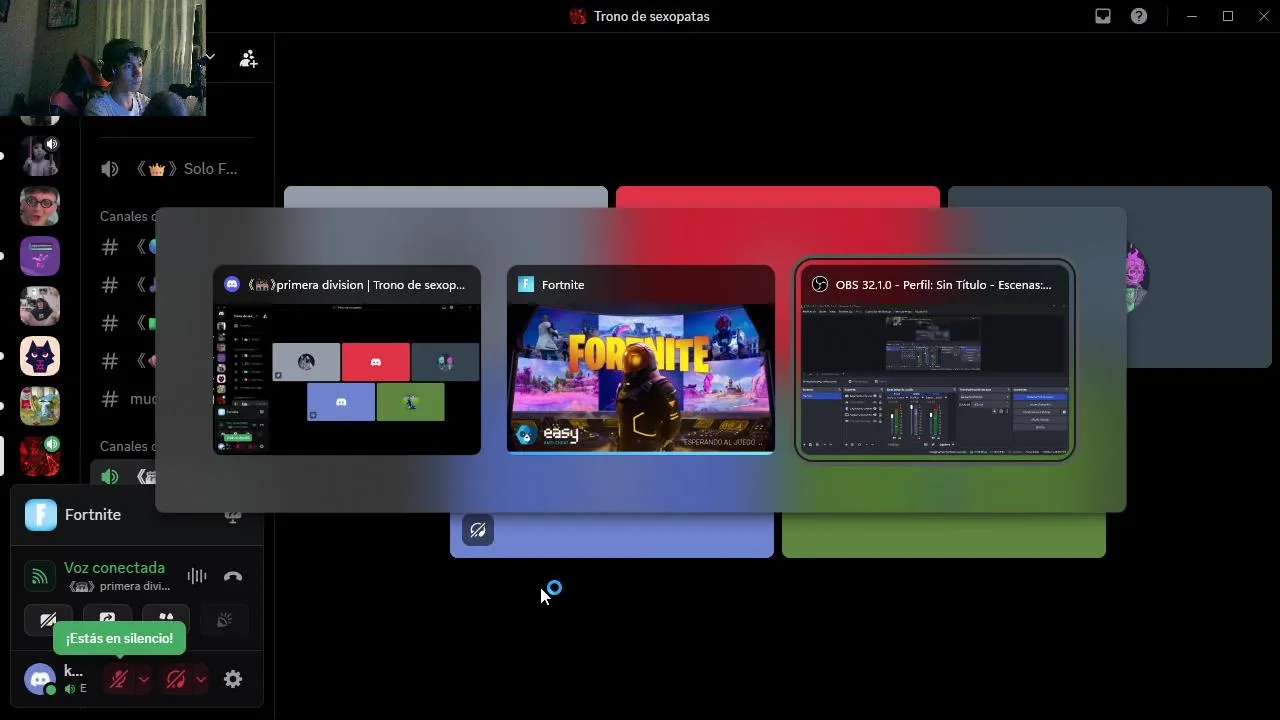Click the share screen button

[x=107, y=620]
